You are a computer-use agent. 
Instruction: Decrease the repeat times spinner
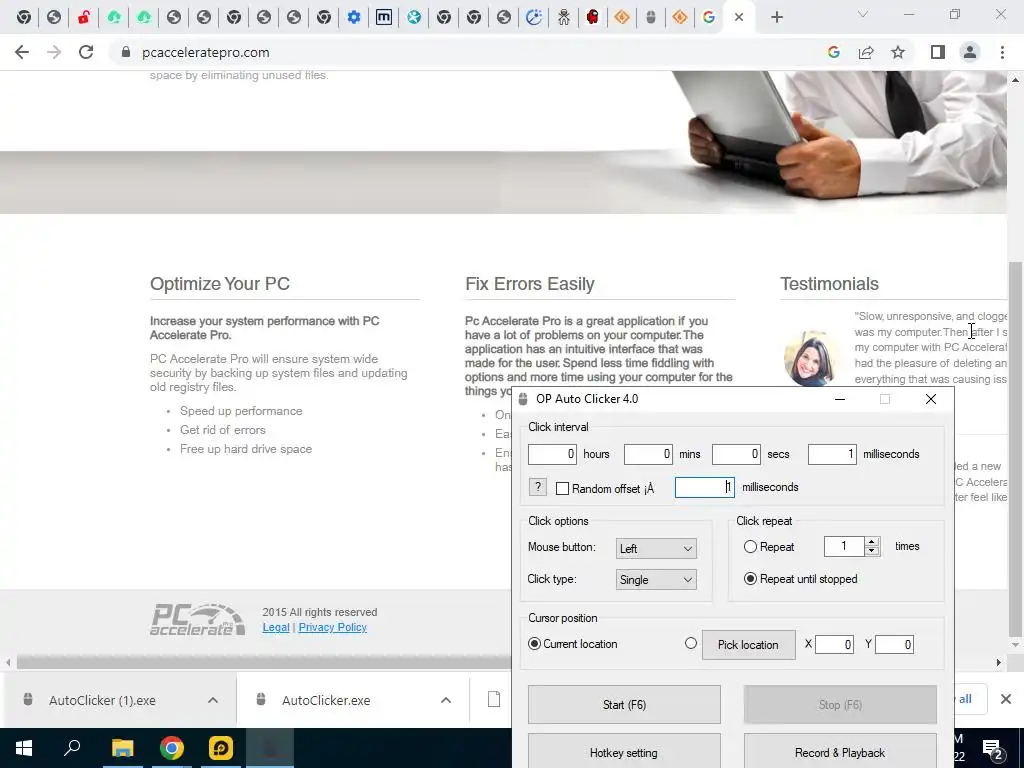coord(872,551)
